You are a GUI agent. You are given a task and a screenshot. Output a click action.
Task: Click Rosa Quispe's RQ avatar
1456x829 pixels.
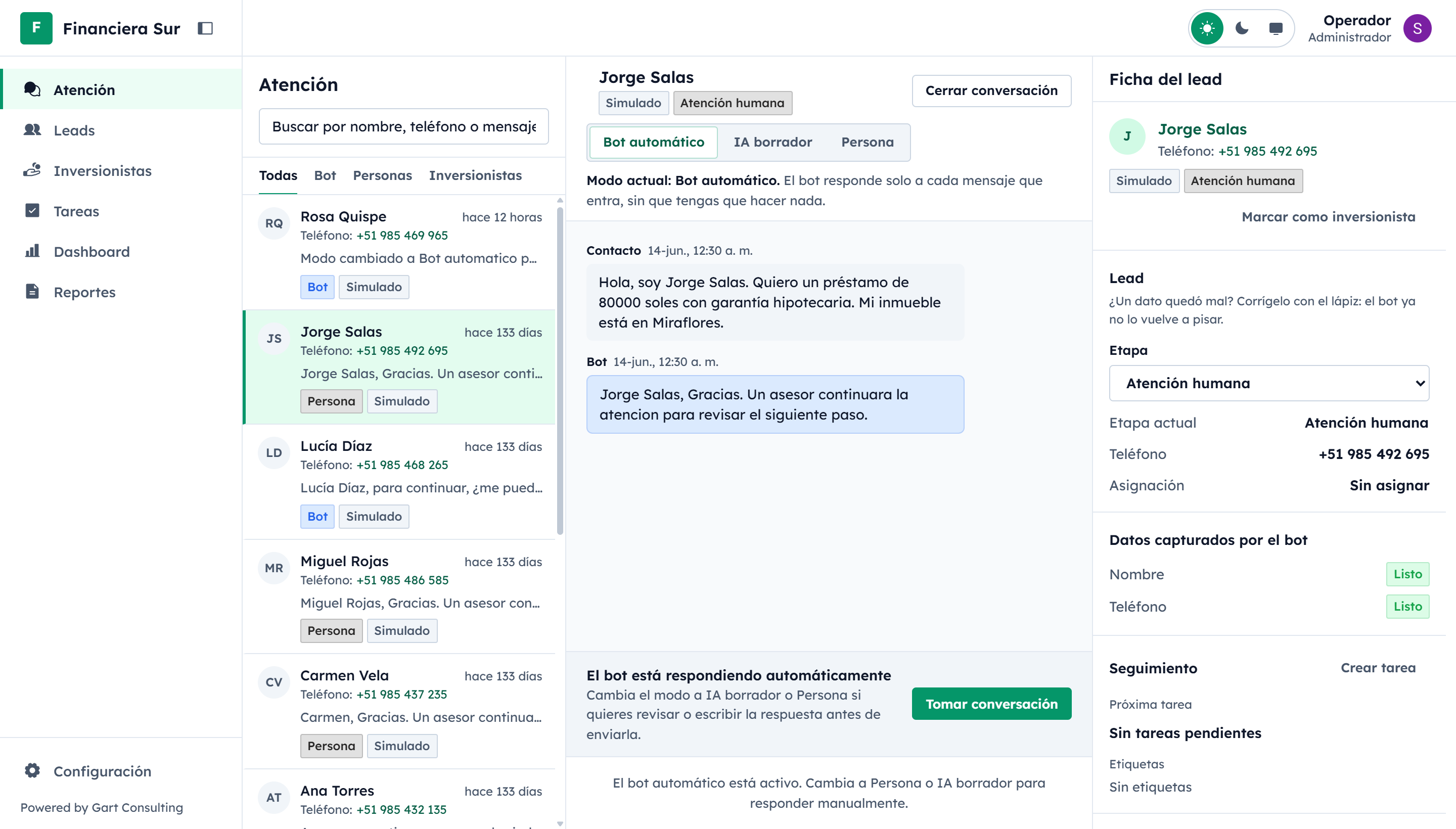[x=274, y=223]
